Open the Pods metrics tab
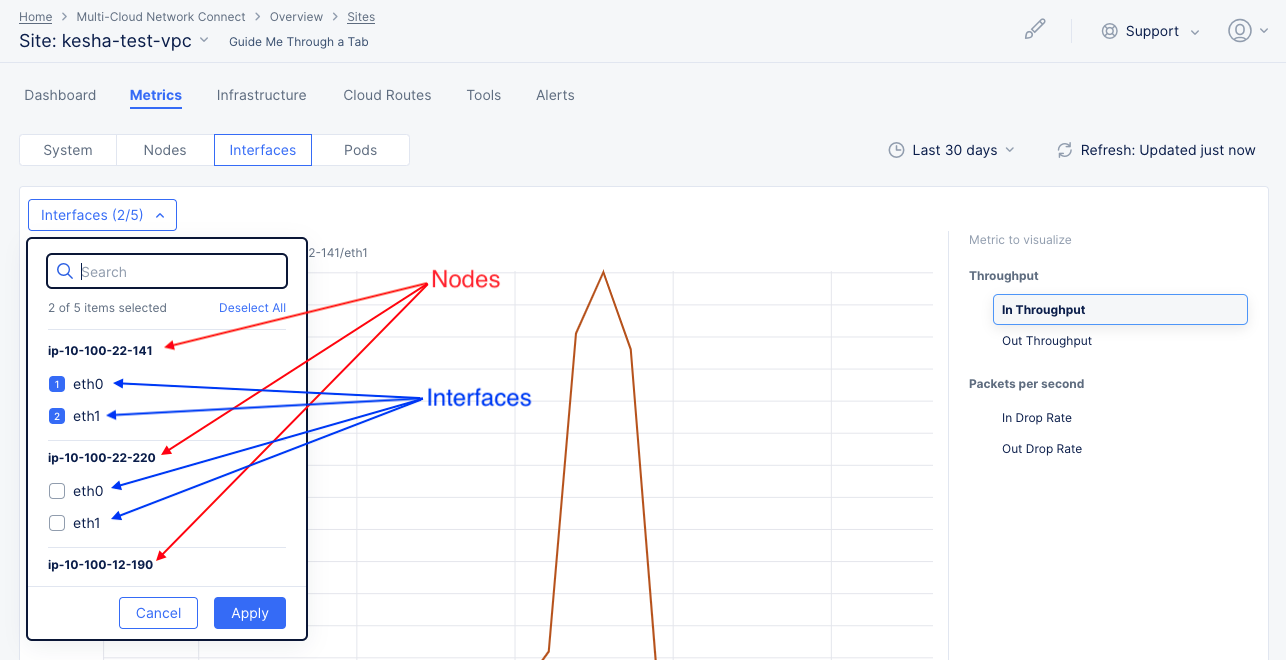Viewport: 1286px width, 660px height. pyautogui.click(x=361, y=149)
